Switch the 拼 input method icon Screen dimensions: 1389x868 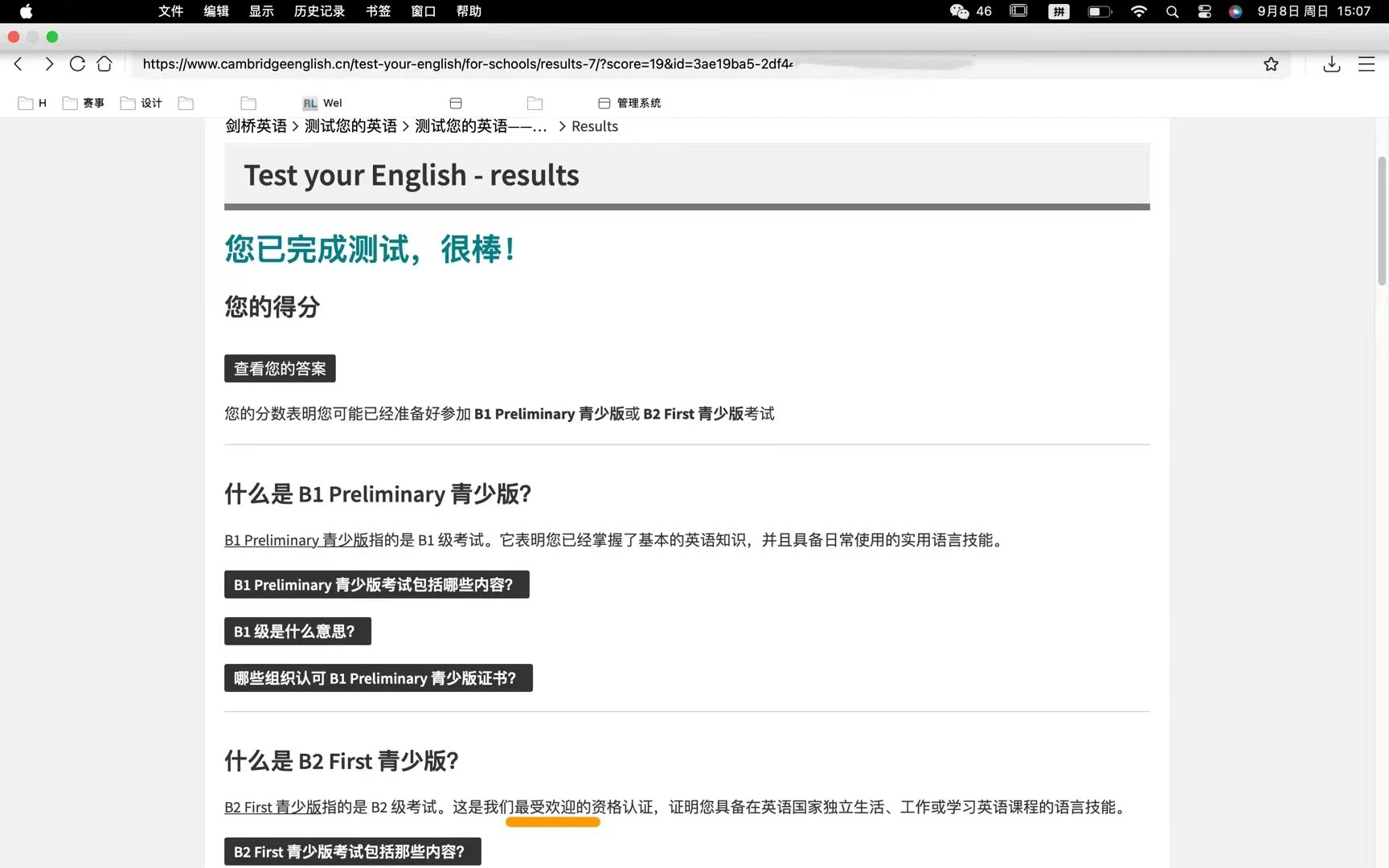coord(1059,11)
